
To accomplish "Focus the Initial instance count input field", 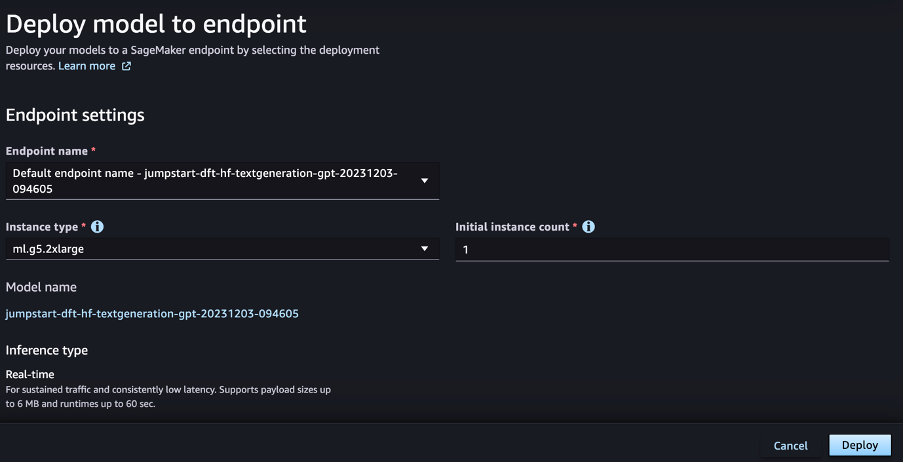I will coord(672,250).
